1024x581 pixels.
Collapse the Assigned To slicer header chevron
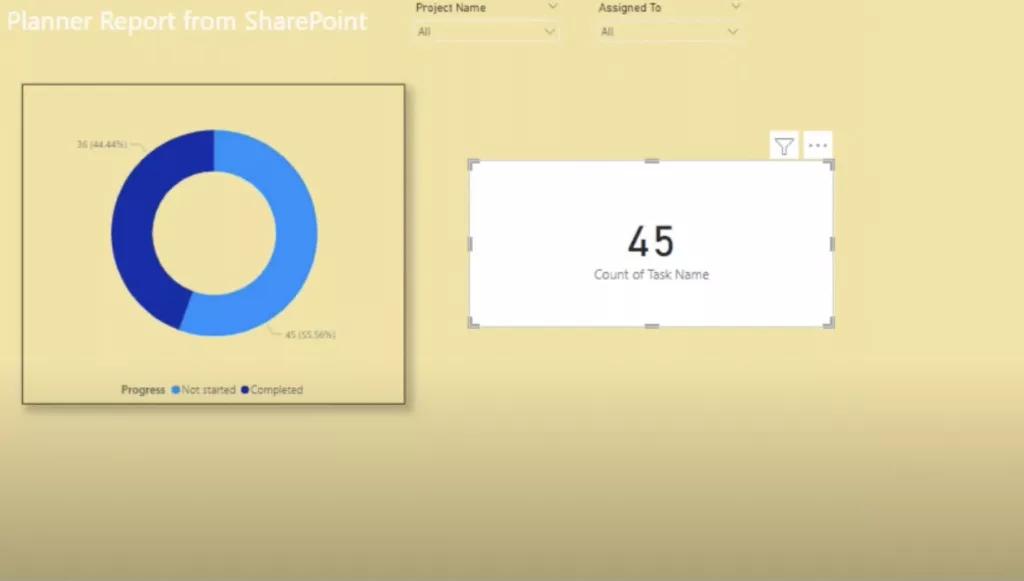(x=736, y=7)
